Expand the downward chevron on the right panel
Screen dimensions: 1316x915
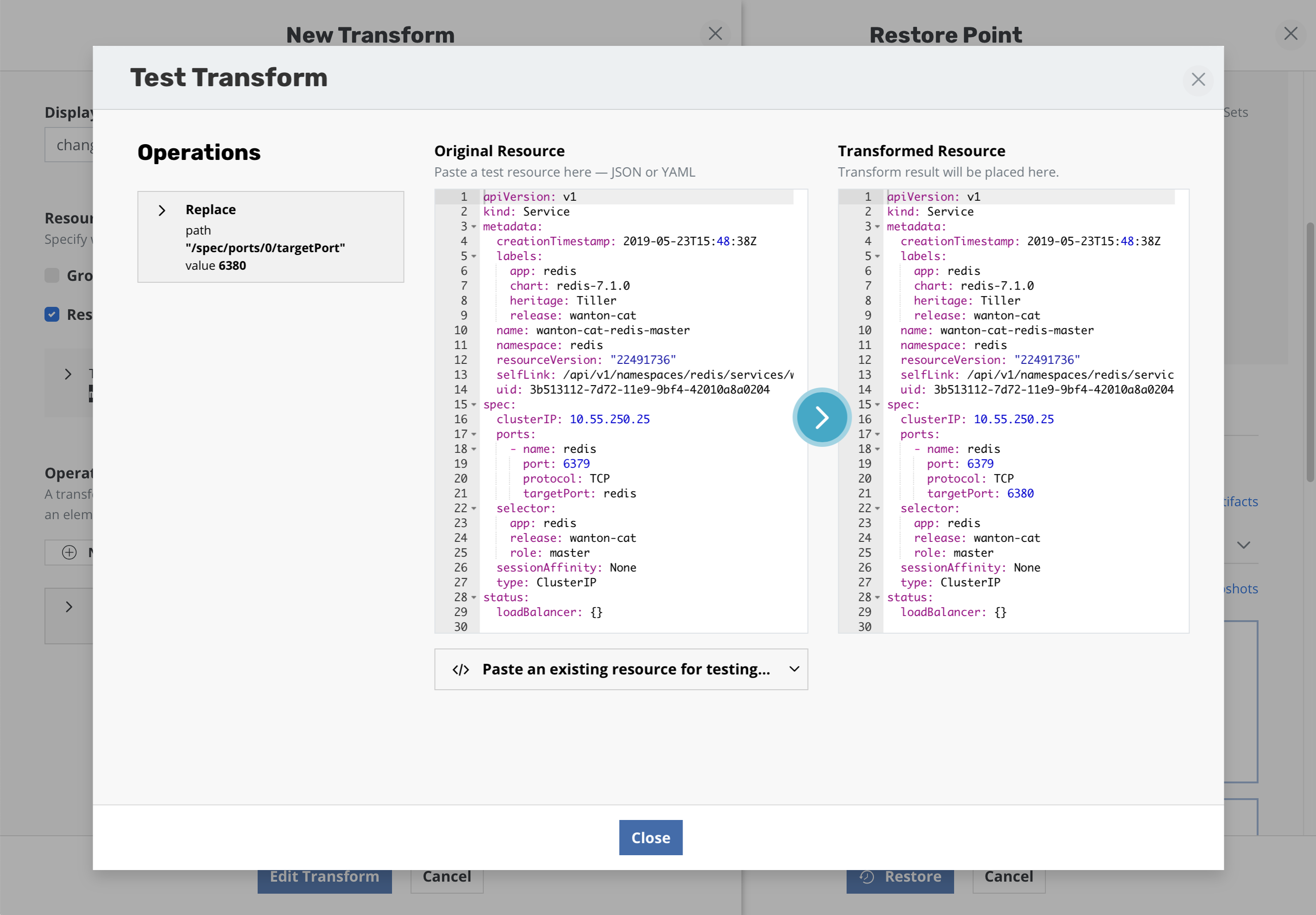1243,545
